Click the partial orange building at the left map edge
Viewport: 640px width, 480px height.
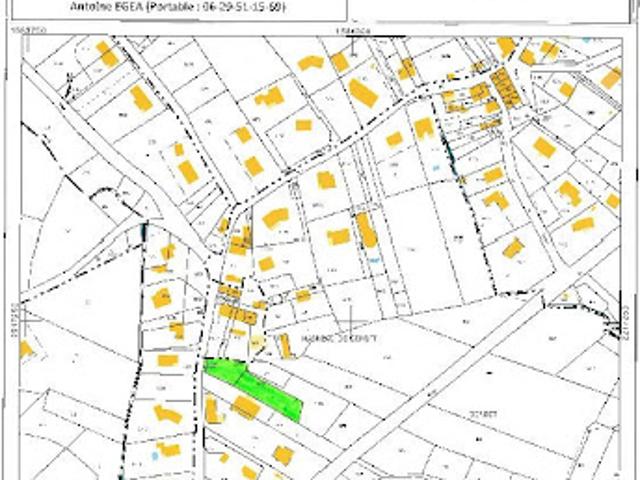click(x=25, y=350)
